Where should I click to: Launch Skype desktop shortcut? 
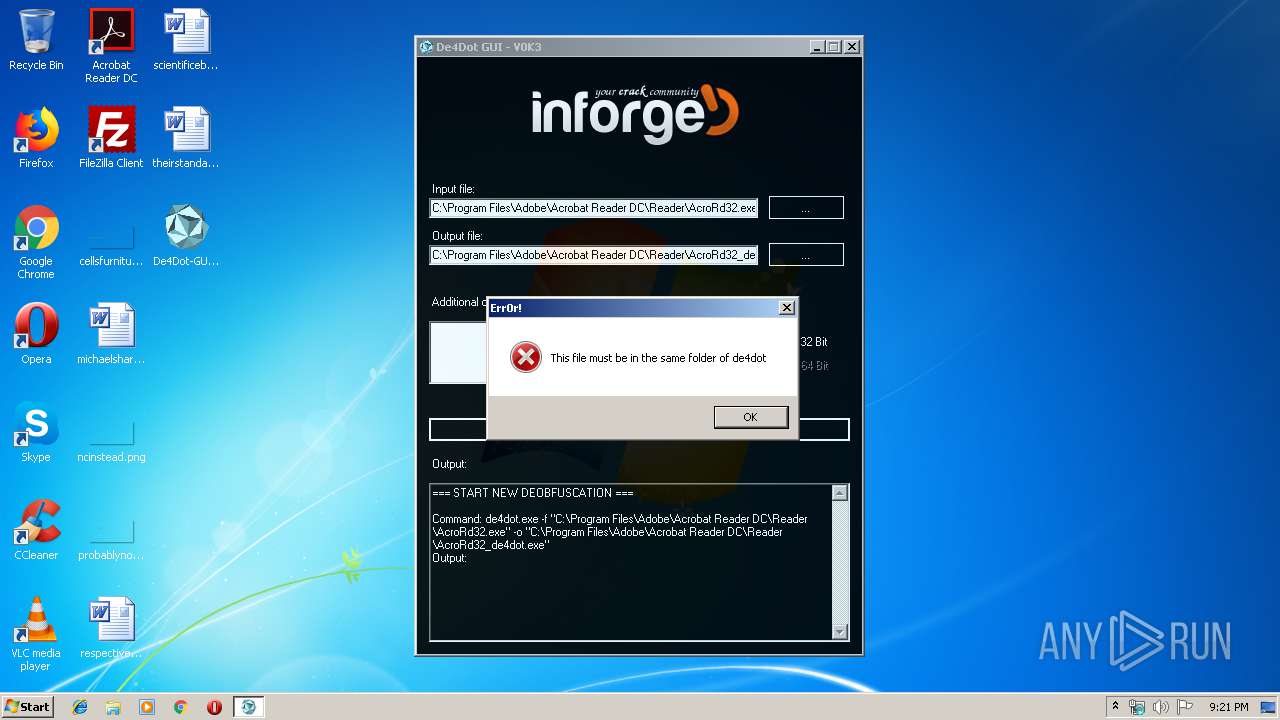(x=36, y=432)
